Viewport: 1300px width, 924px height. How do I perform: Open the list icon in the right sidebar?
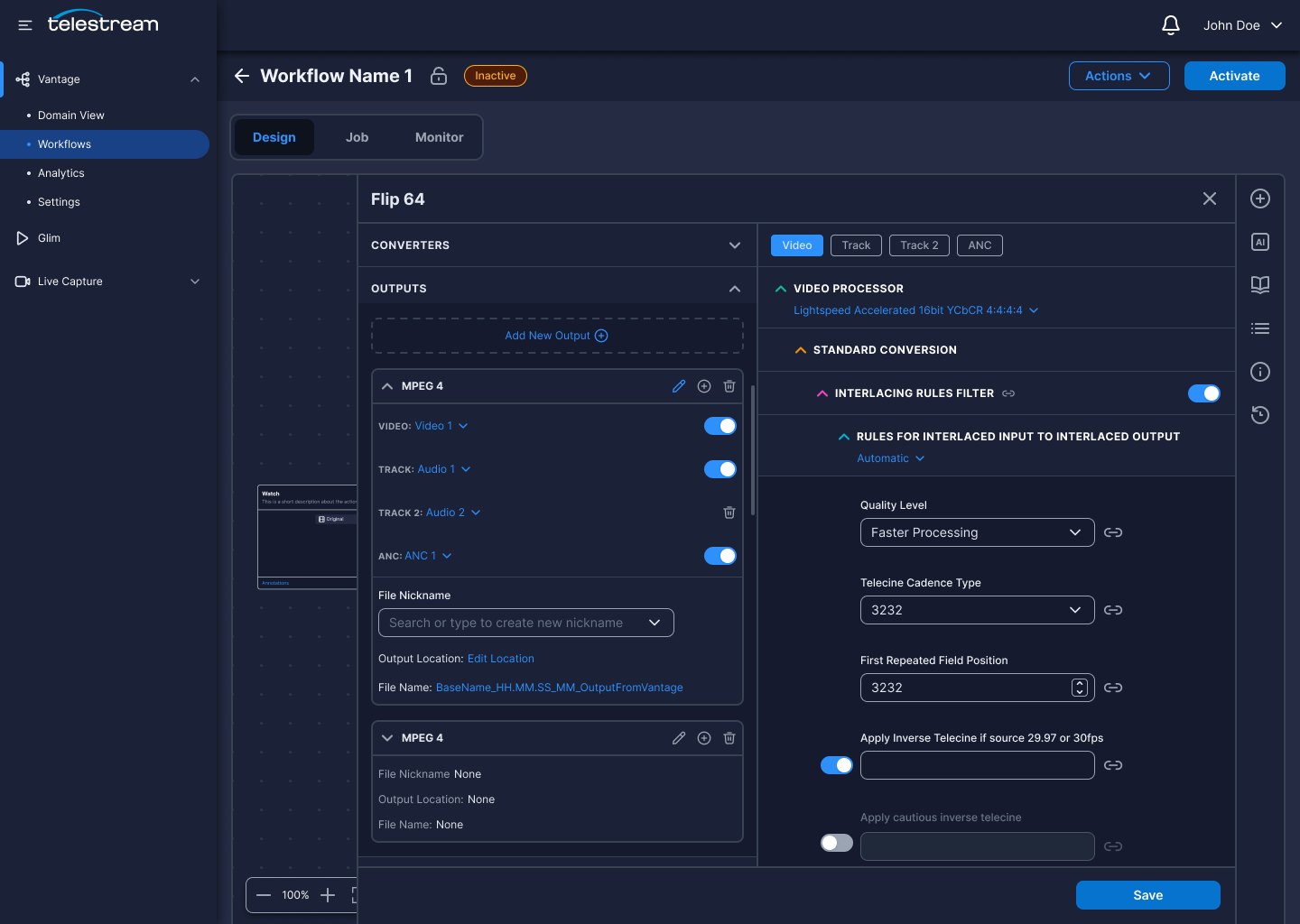1260,328
